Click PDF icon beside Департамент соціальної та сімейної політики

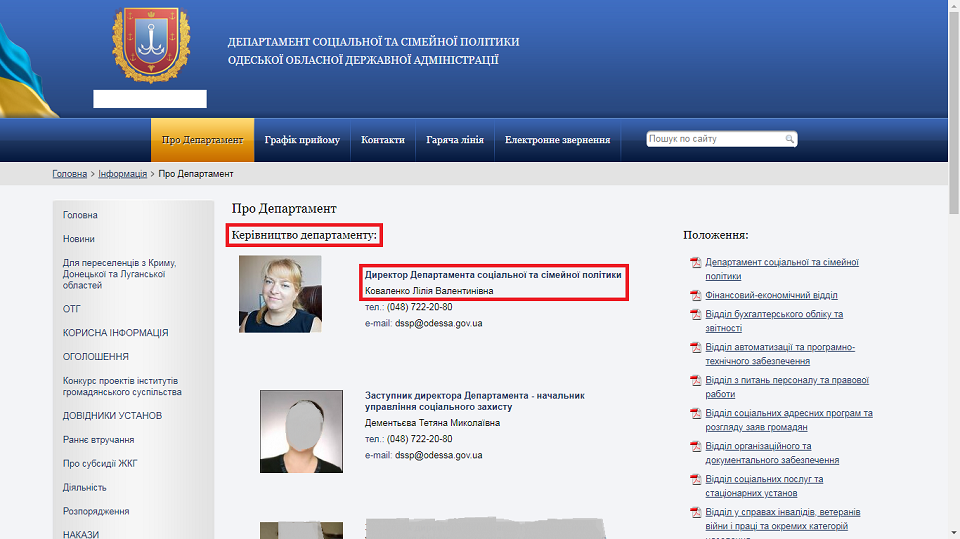[x=696, y=263]
